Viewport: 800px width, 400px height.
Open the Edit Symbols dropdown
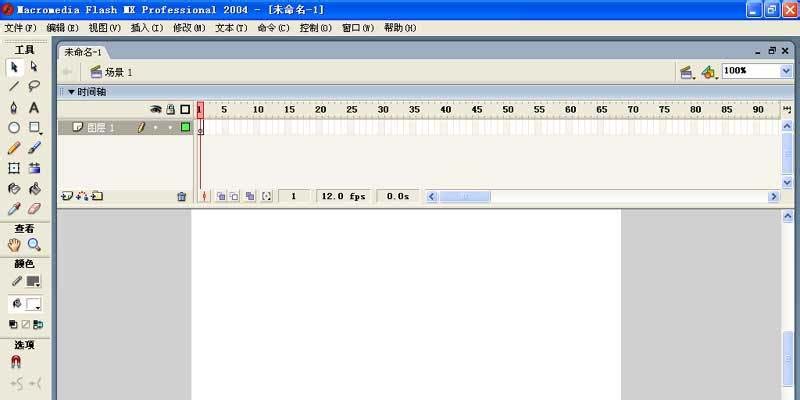708,73
